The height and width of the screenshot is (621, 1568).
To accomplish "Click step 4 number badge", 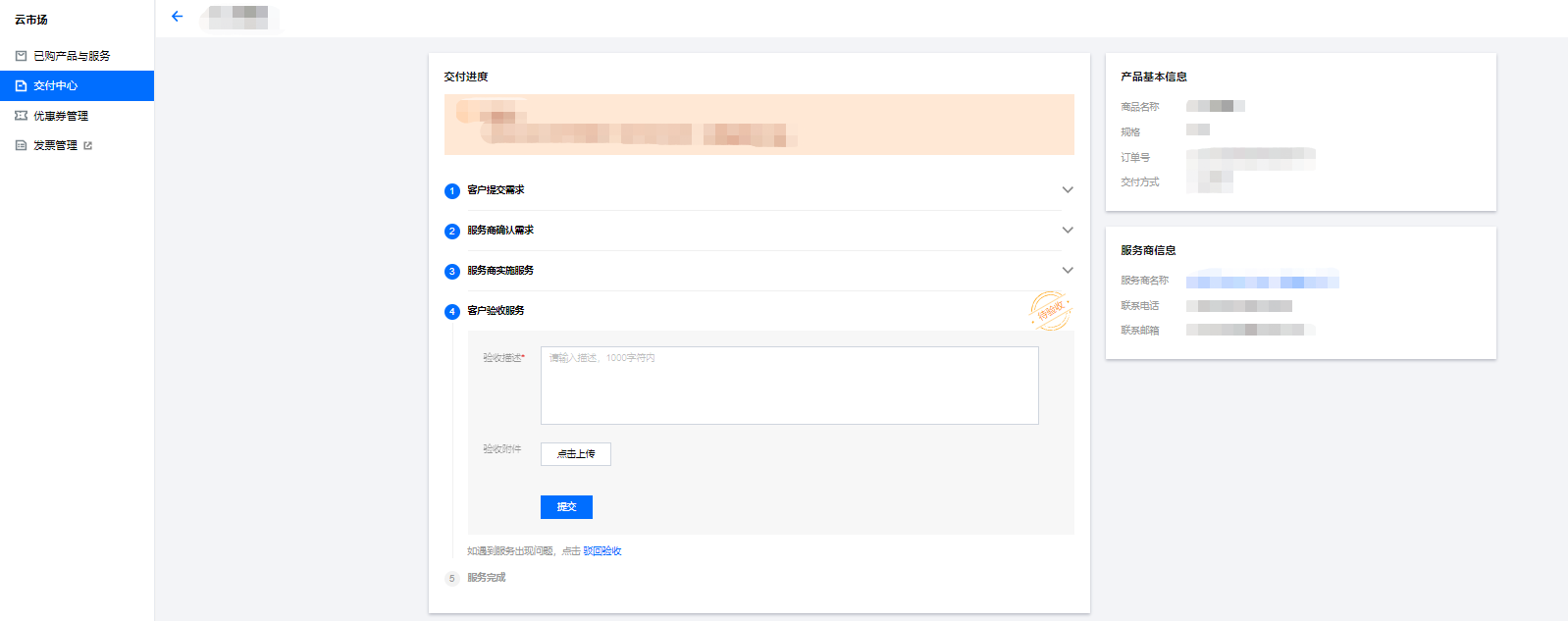I will [x=452, y=312].
